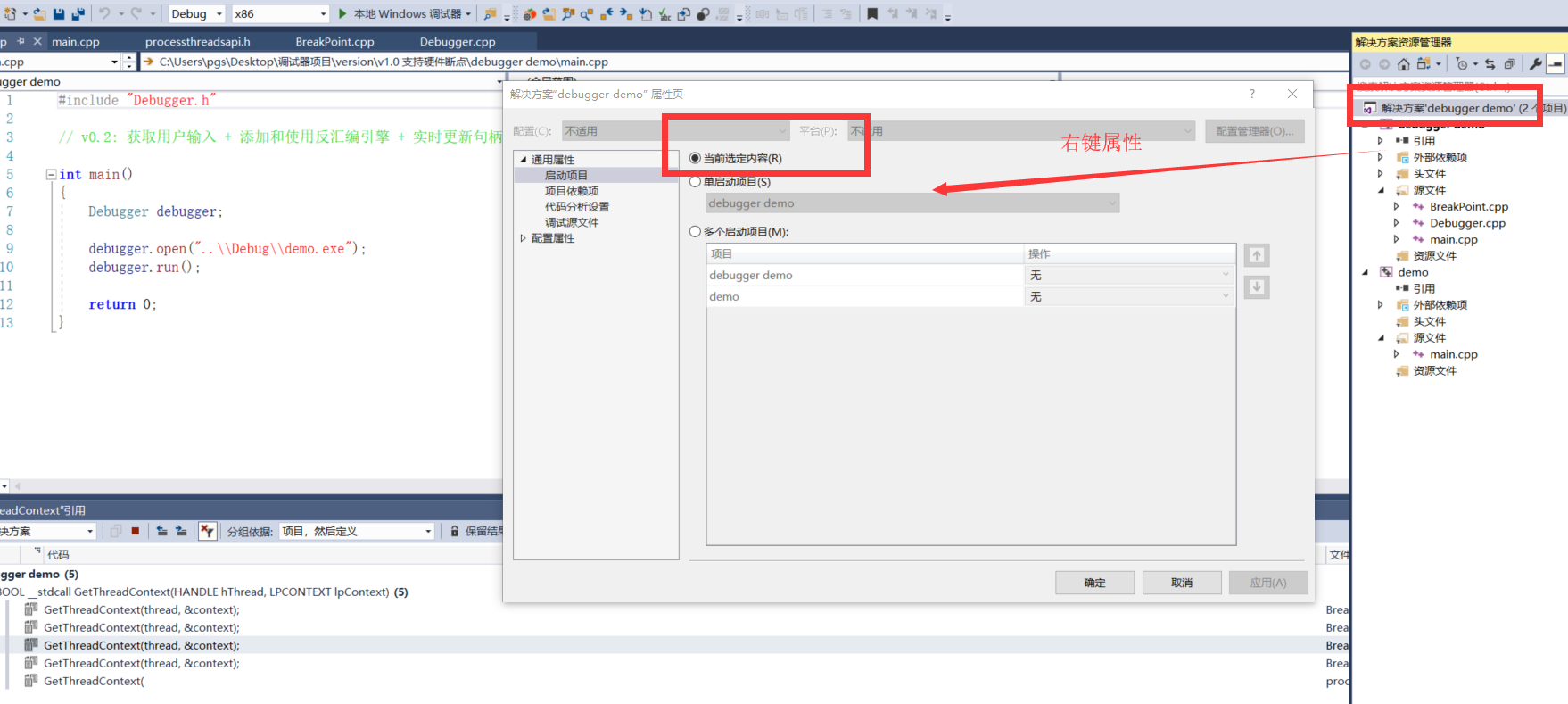The height and width of the screenshot is (704, 1568).
Task: Click the 确定 button
Action: (x=1095, y=583)
